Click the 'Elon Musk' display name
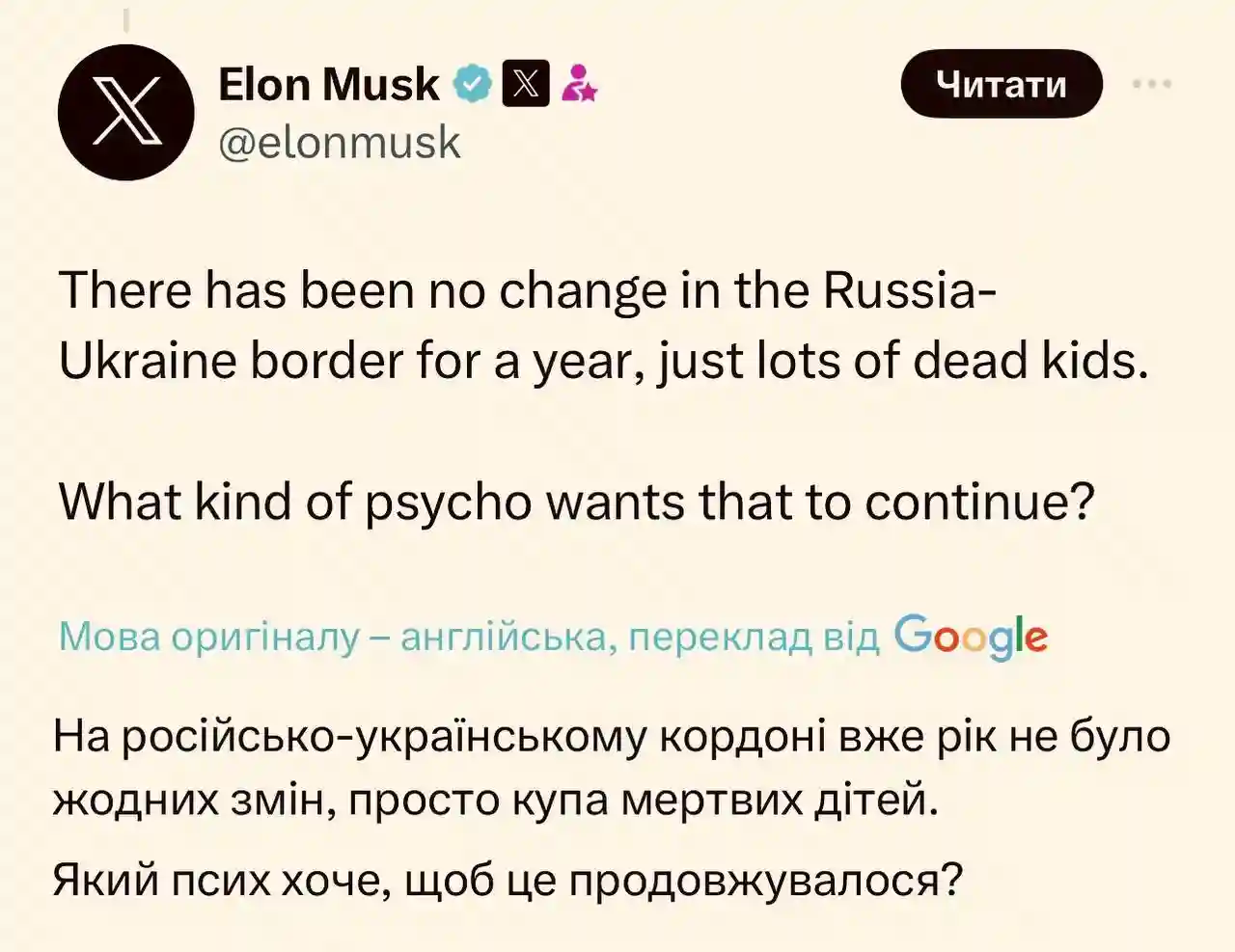1235x952 pixels. [328, 83]
